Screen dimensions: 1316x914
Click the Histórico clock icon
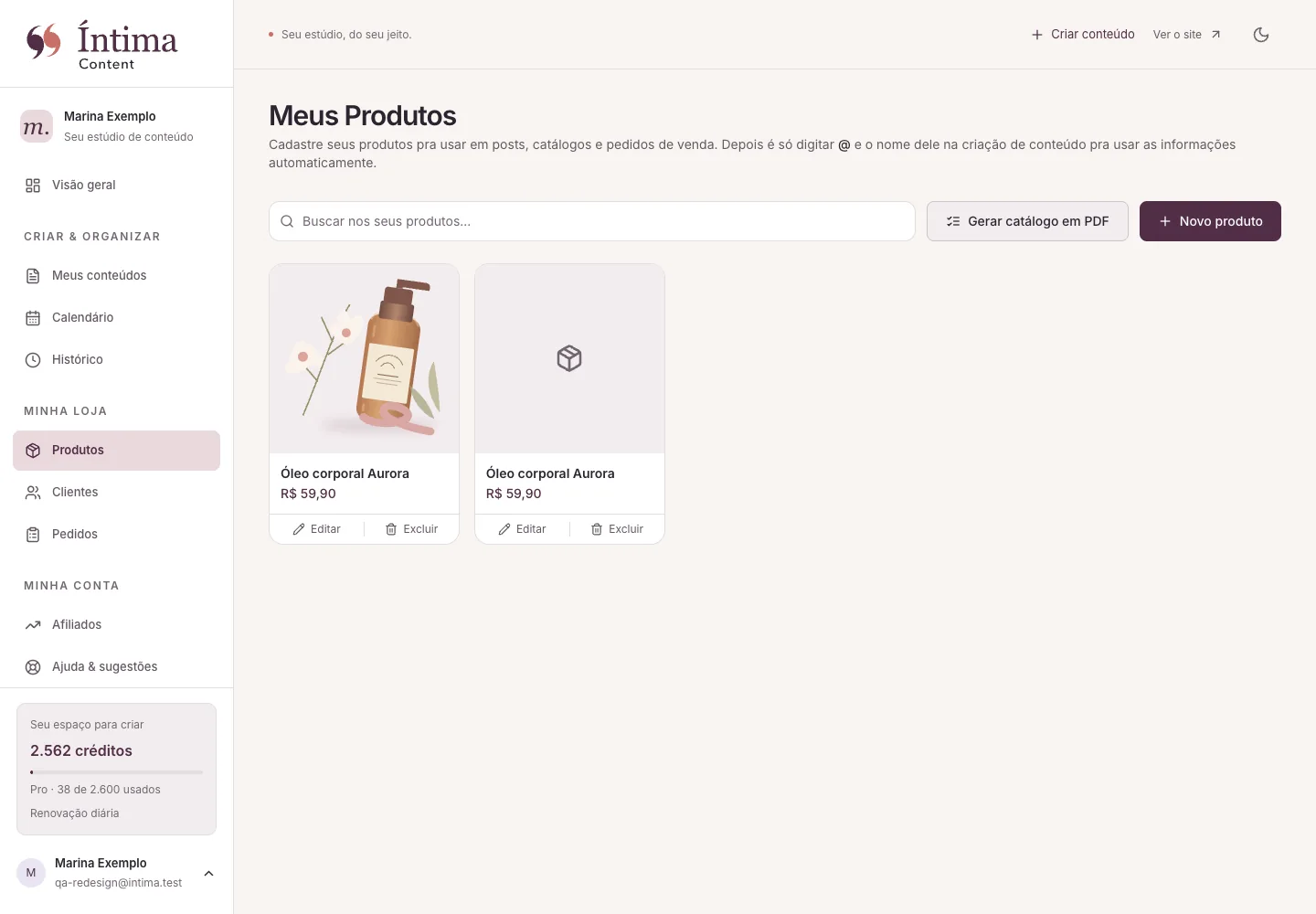[x=33, y=360]
